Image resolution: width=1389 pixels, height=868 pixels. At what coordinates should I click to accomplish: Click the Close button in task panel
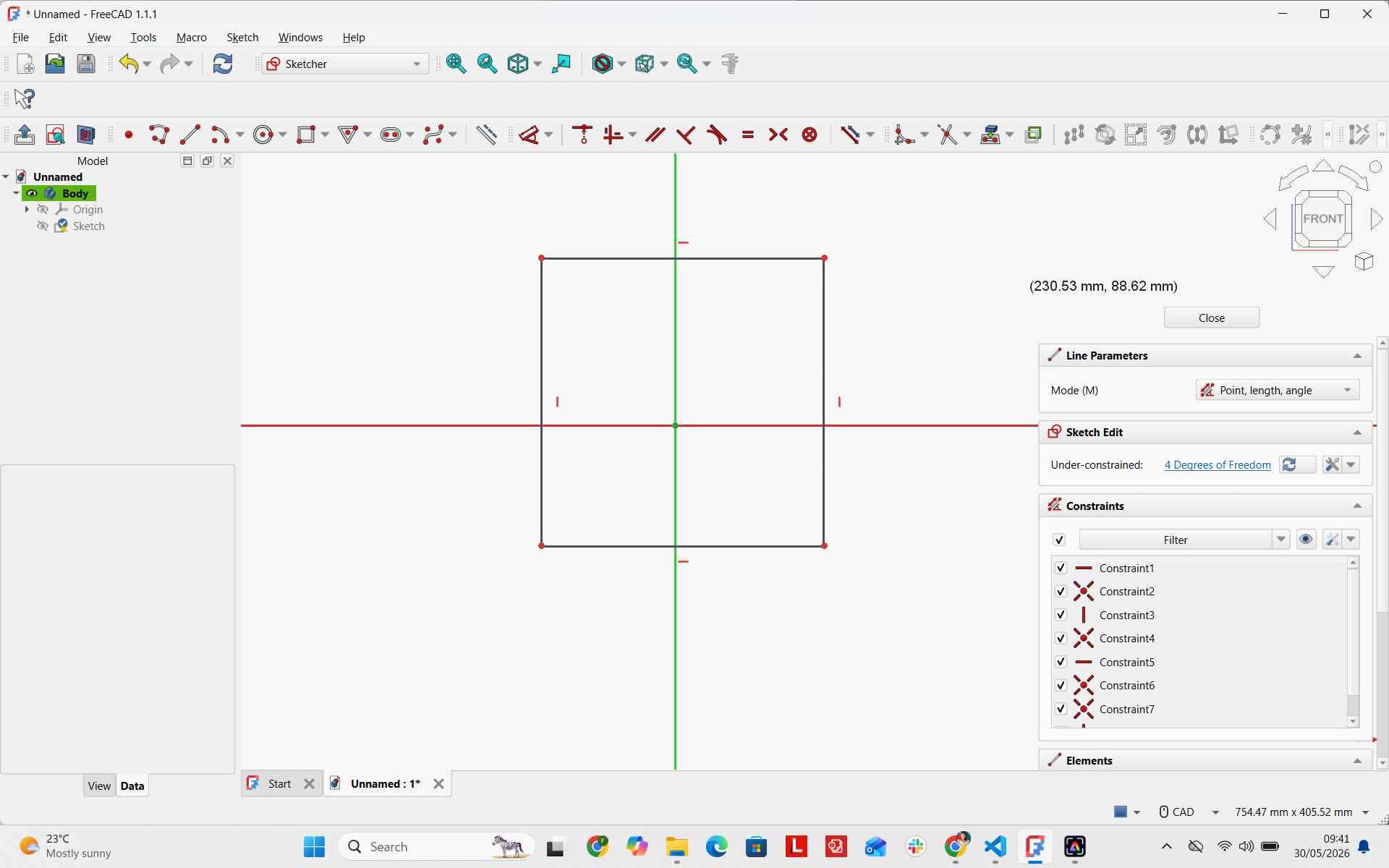(1211, 318)
